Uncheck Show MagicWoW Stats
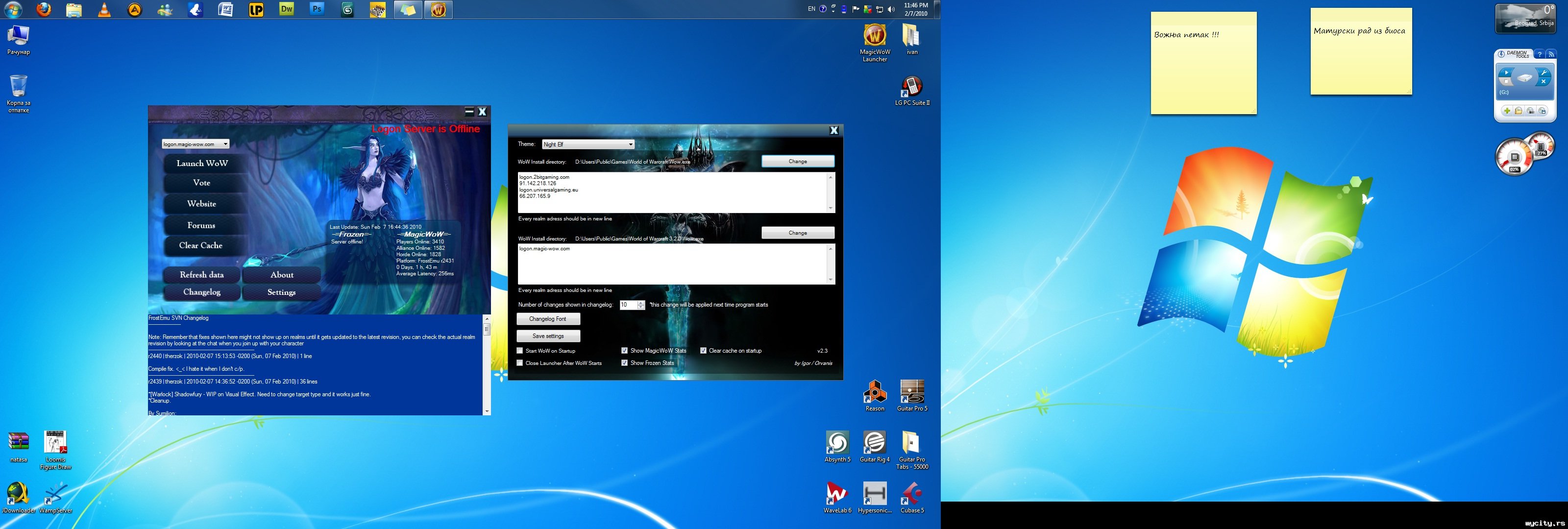The height and width of the screenshot is (529, 1568). pyautogui.click(x=625, y=351)
